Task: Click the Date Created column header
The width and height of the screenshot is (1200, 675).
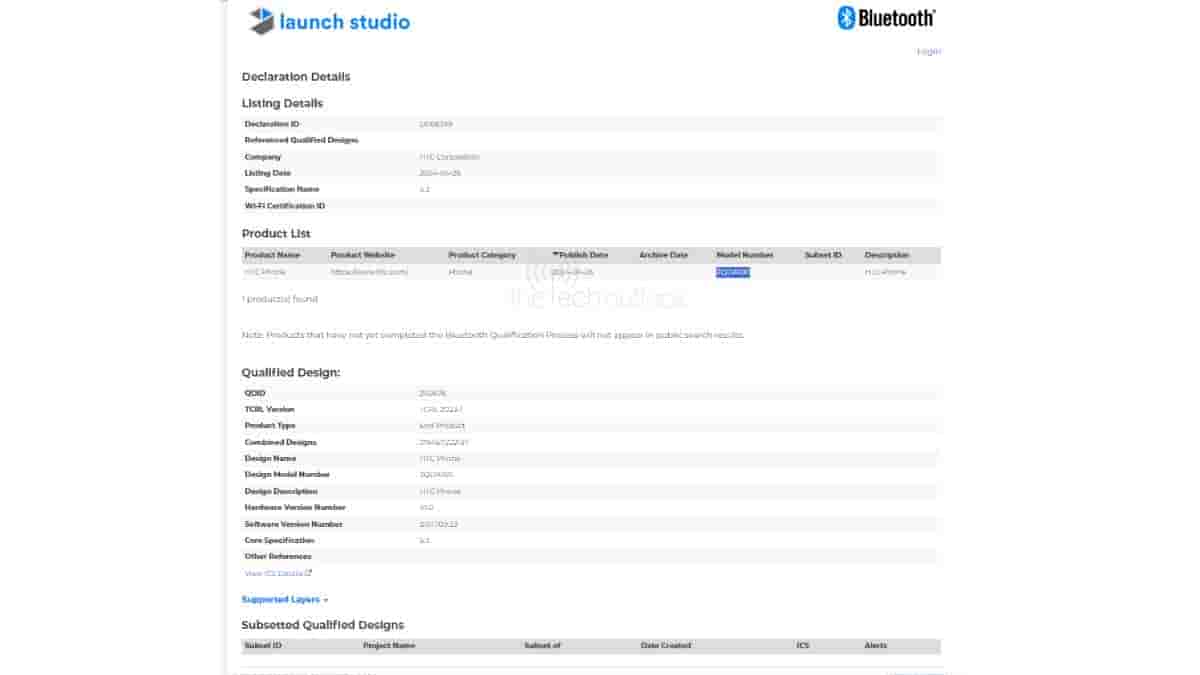Action: click(x=665, y=645)
